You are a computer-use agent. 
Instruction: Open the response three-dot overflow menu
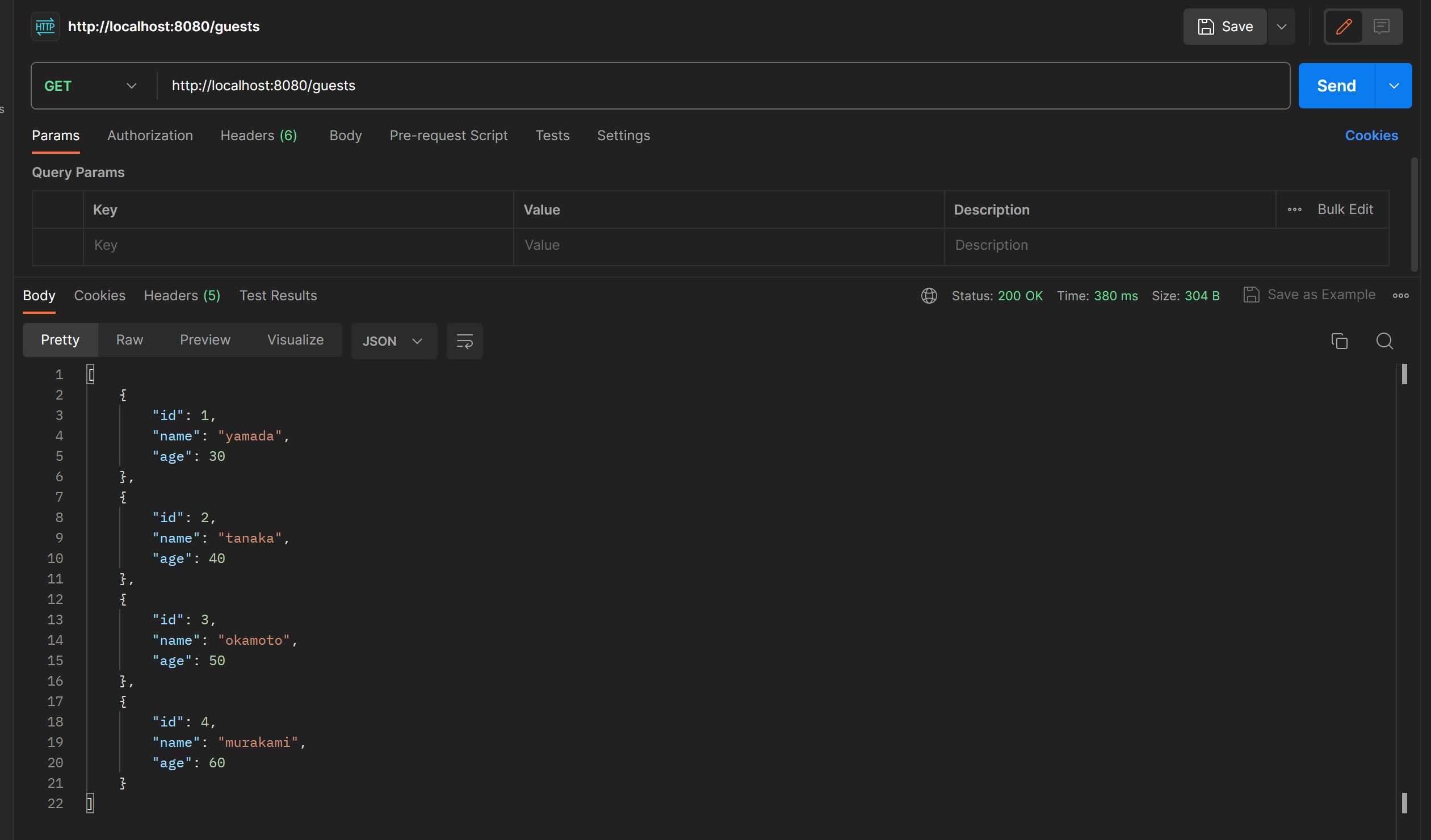pos(1401,295)
